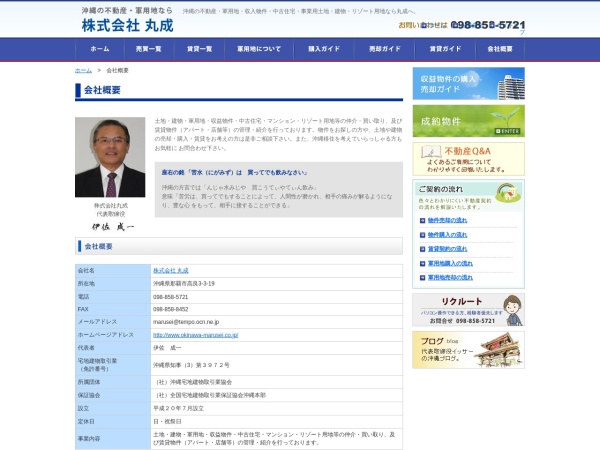Follow the 物件購入の流れ link

(x=447, y=235)
